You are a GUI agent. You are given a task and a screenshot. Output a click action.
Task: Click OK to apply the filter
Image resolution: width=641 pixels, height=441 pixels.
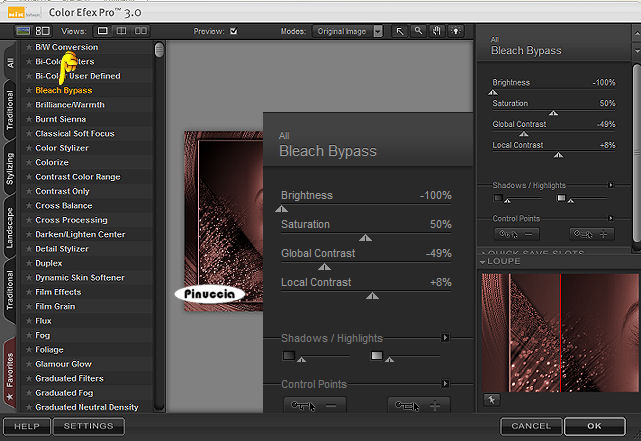point(594,426)
